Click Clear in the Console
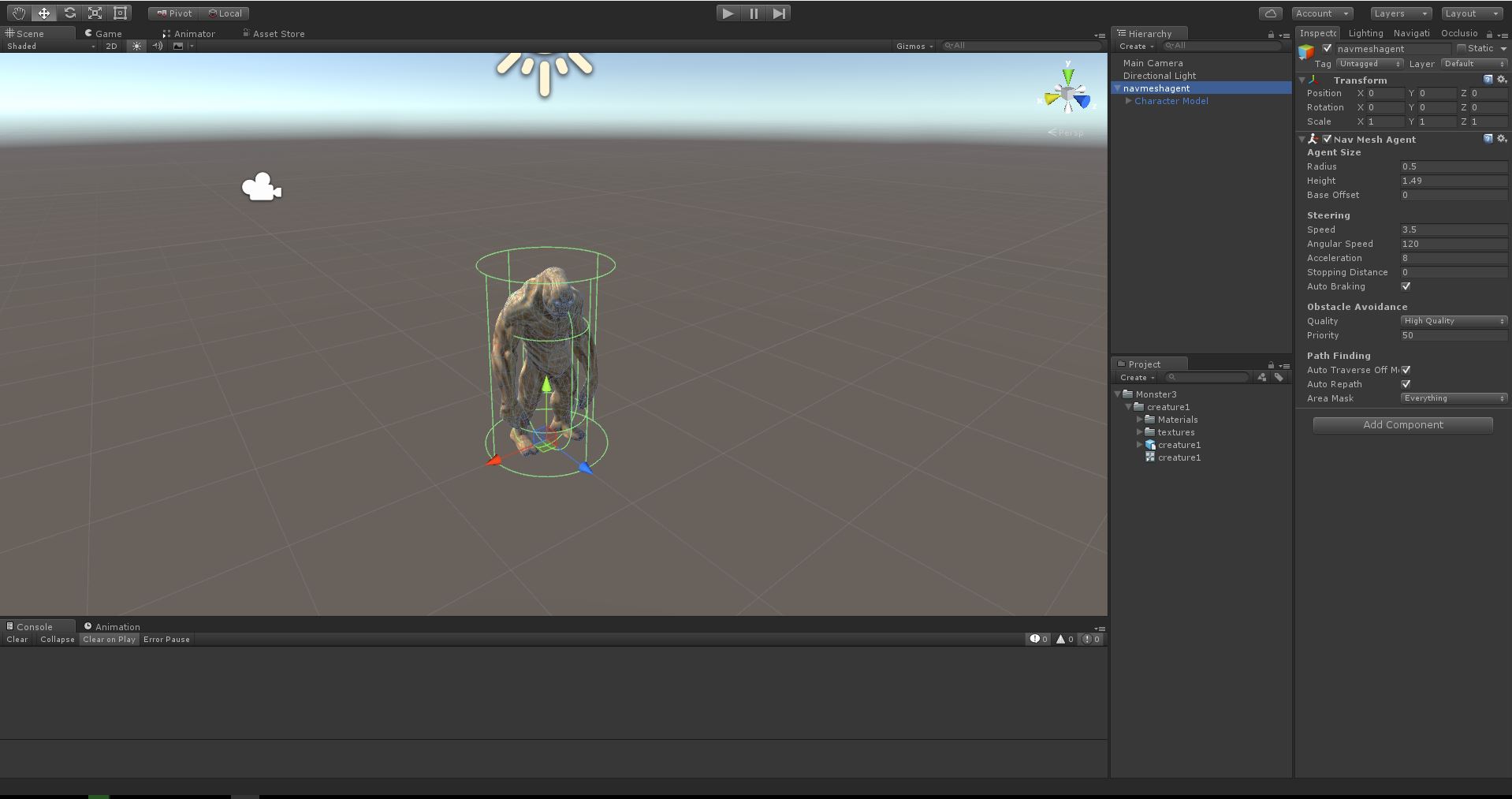 click(x=17, y=639)
